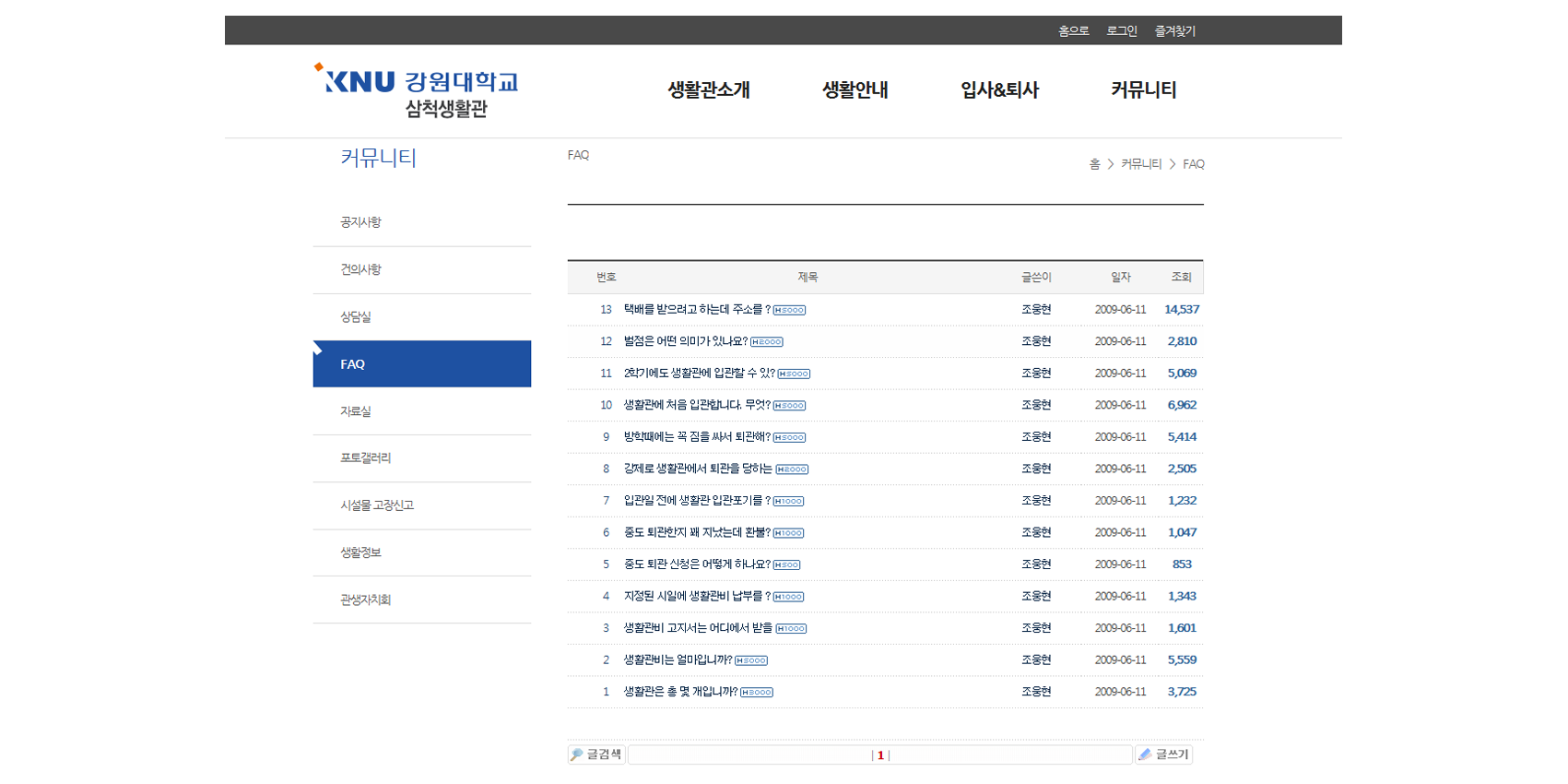Open post 벌점은 어떤 의미가 있나요?

click(x=686, y=341)
